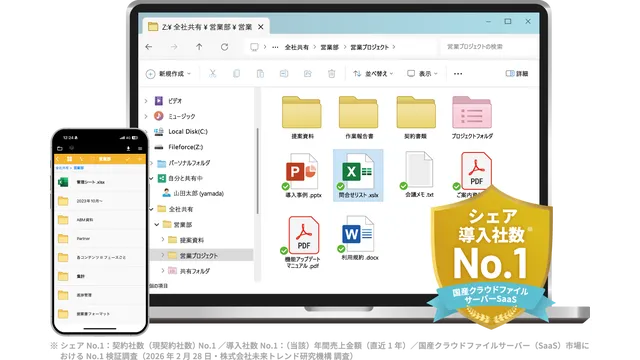
Task: Collapse the 自分と共有中 tree node
Action: [151, 178]
